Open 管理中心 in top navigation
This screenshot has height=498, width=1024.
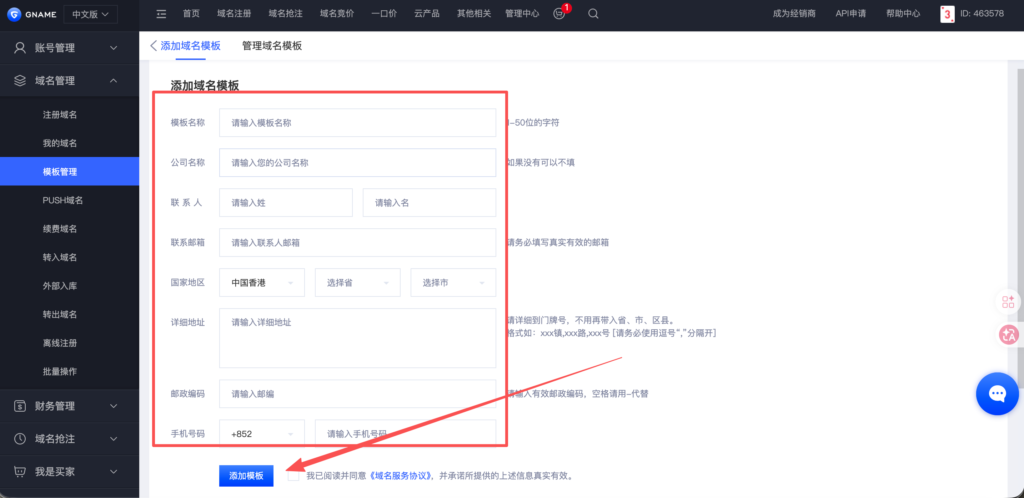pyautogui.click(x=522, y=14)
